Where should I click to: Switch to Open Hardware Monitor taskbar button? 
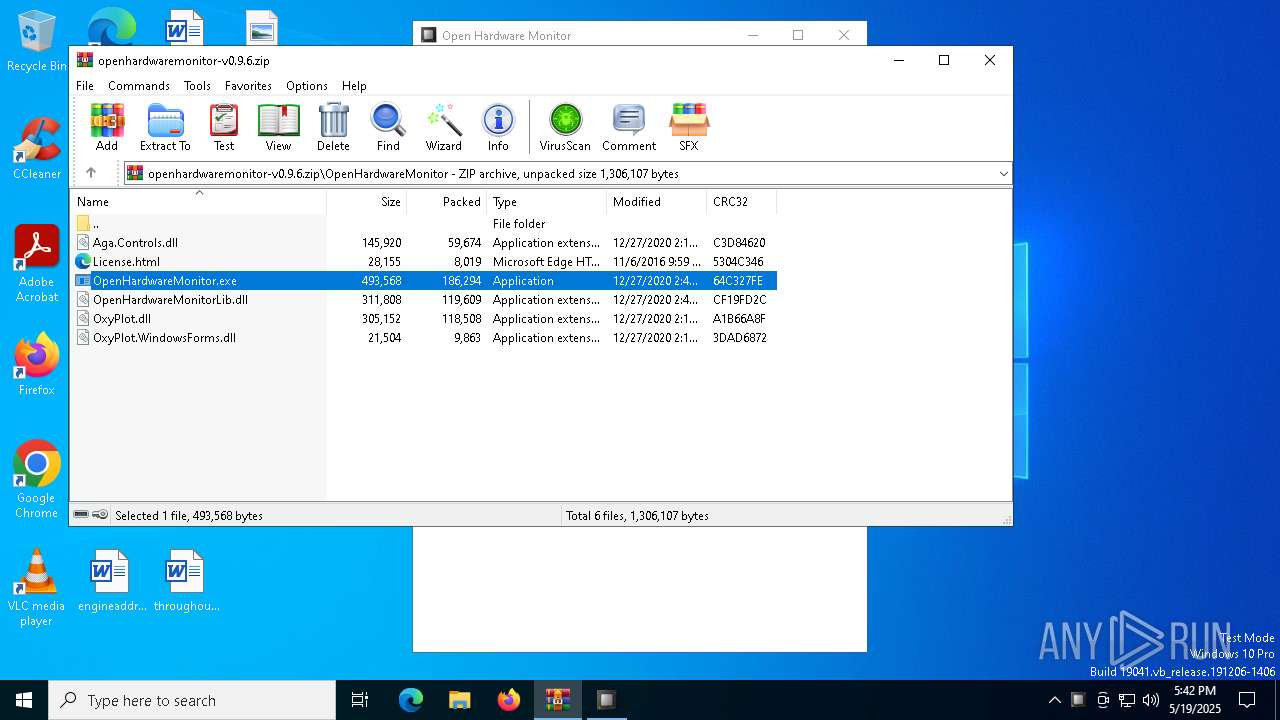[606, 700]
